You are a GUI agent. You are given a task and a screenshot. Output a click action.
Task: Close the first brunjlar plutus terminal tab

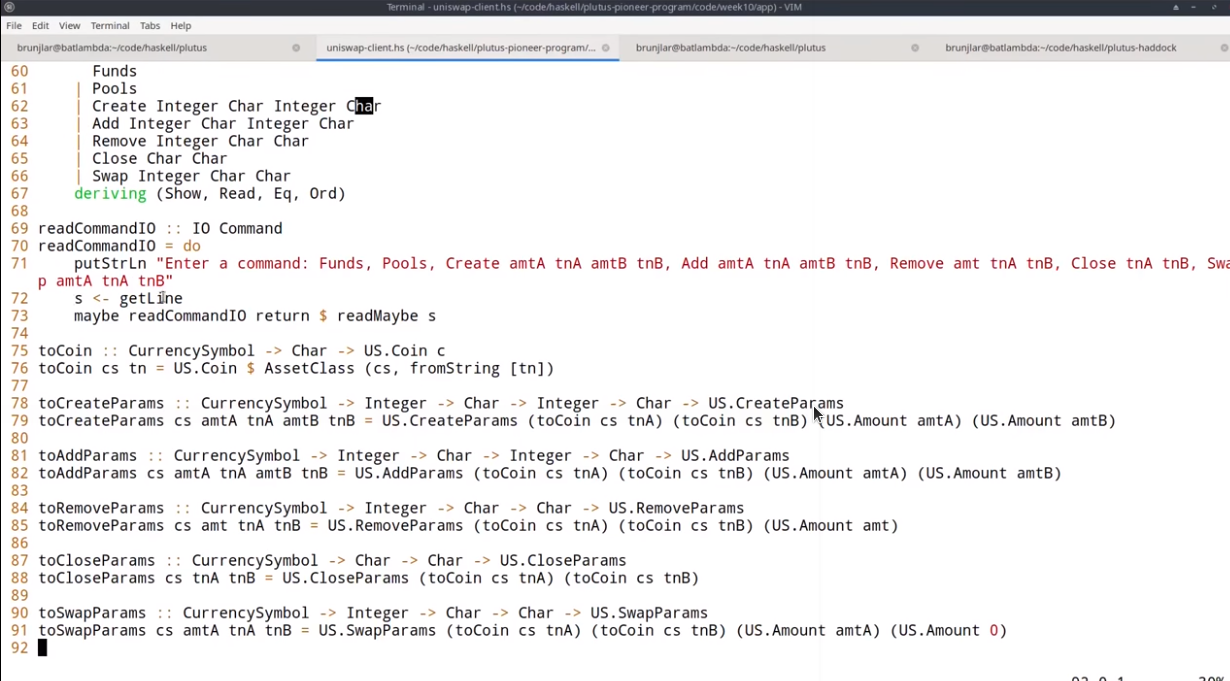click(296, 48)
